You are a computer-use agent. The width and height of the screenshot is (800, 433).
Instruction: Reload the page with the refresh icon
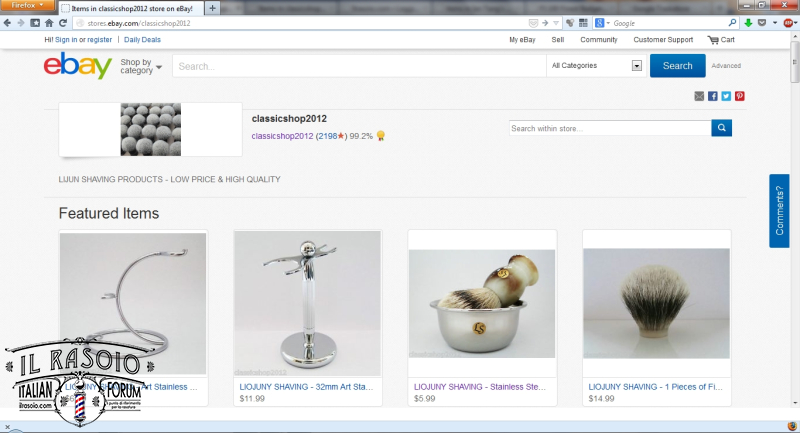(x=63, y=23)
